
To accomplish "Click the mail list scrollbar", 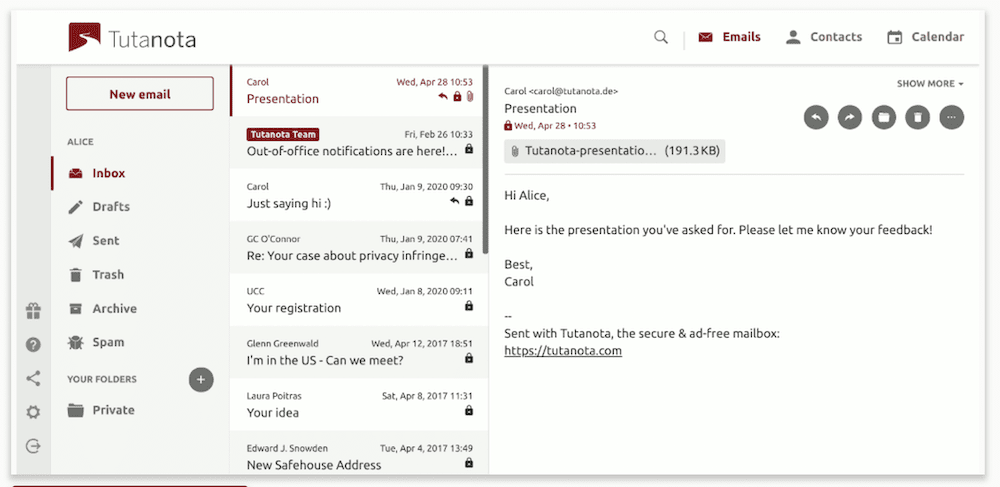I will point(486,159).
